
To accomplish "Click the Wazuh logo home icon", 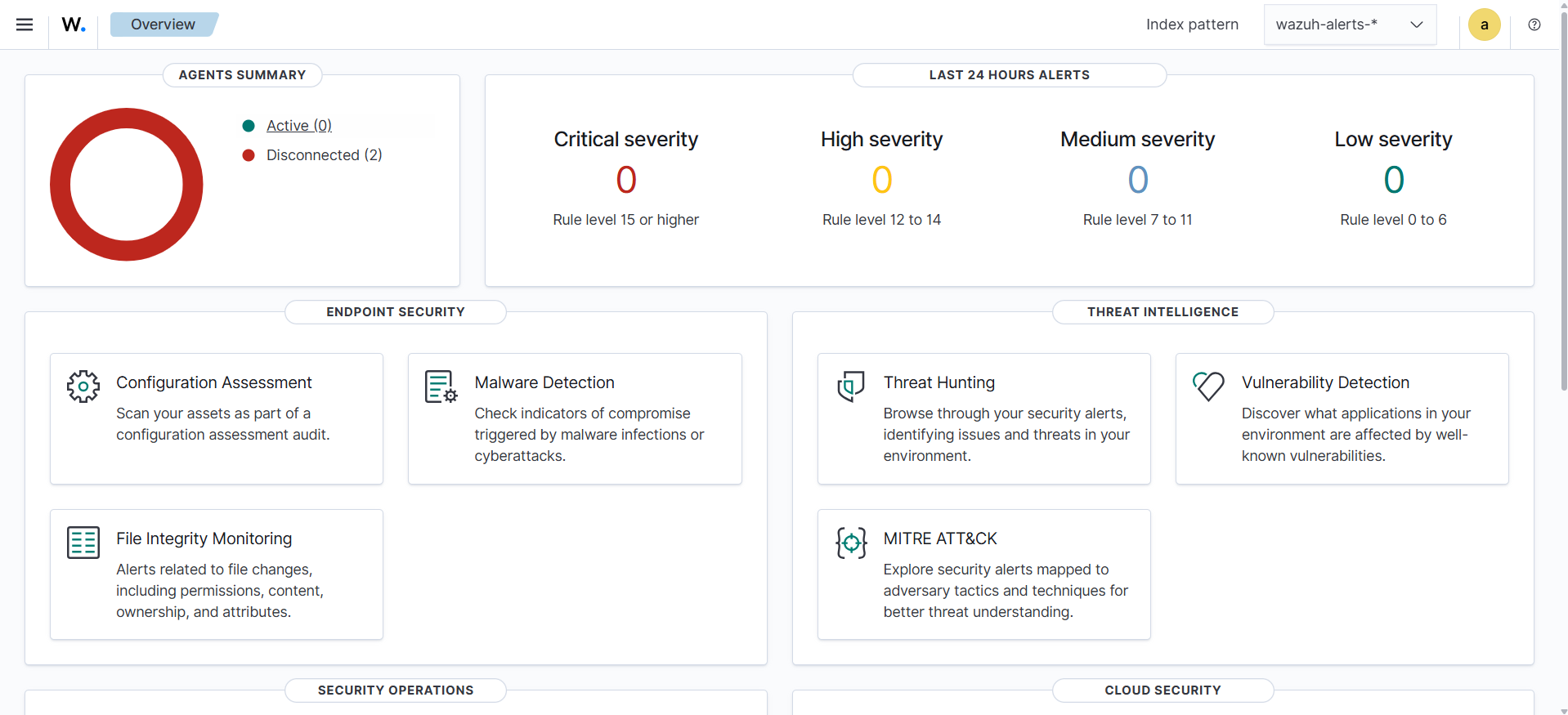I will pyautogui.click(x=74, y=25).
